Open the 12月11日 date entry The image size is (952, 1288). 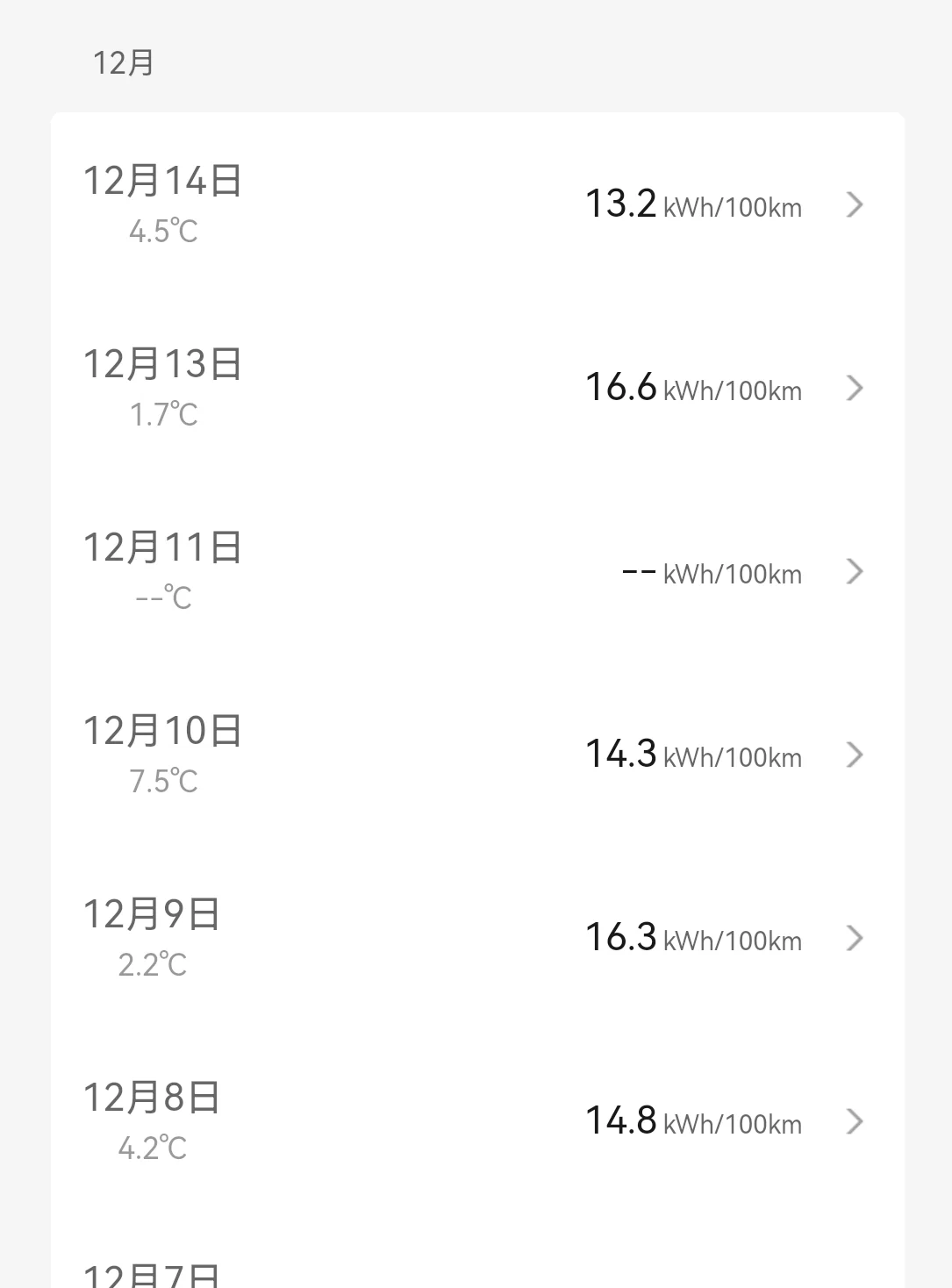(x=162, y=547)
